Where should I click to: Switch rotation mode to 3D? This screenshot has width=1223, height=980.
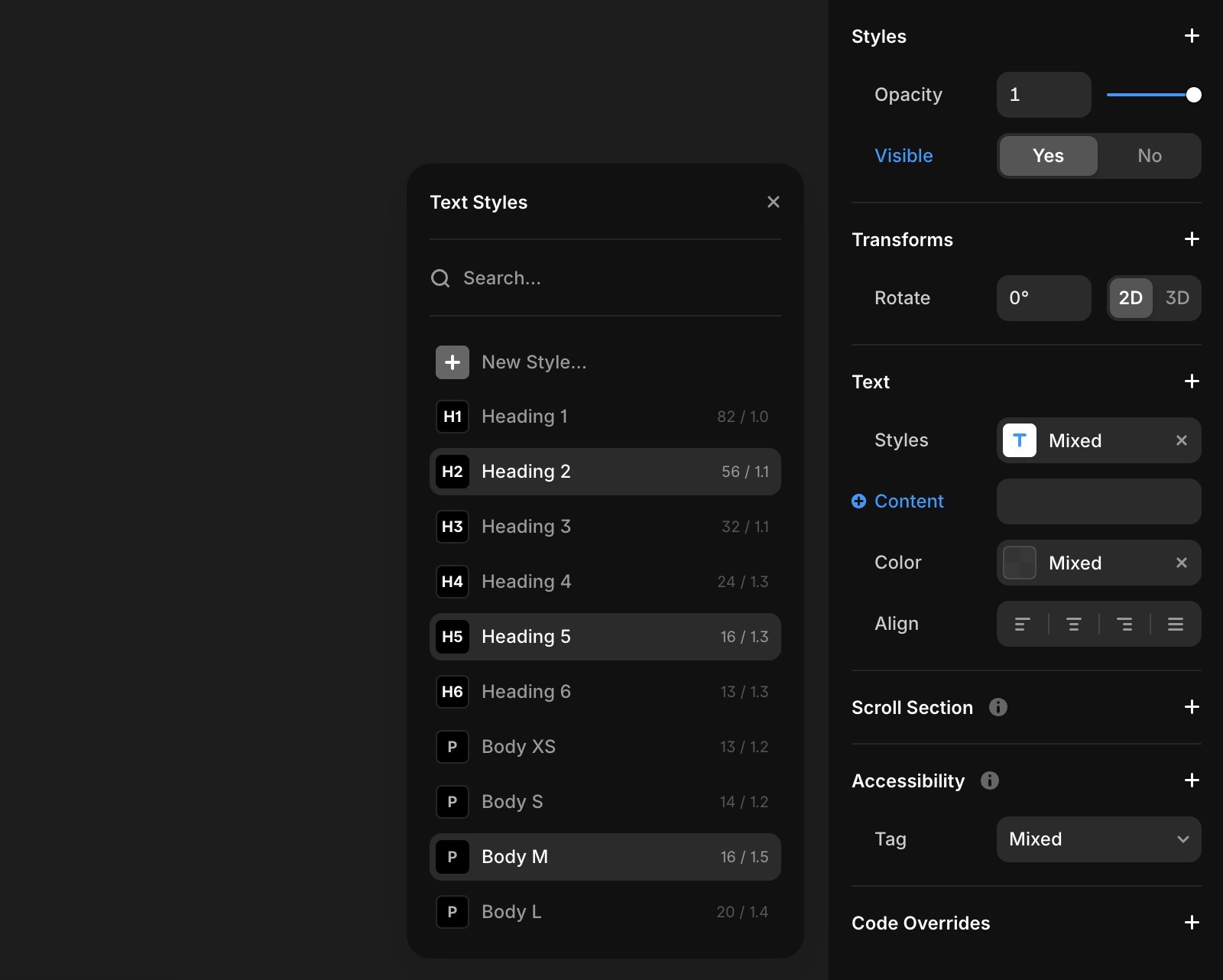tap(1177, 298)
